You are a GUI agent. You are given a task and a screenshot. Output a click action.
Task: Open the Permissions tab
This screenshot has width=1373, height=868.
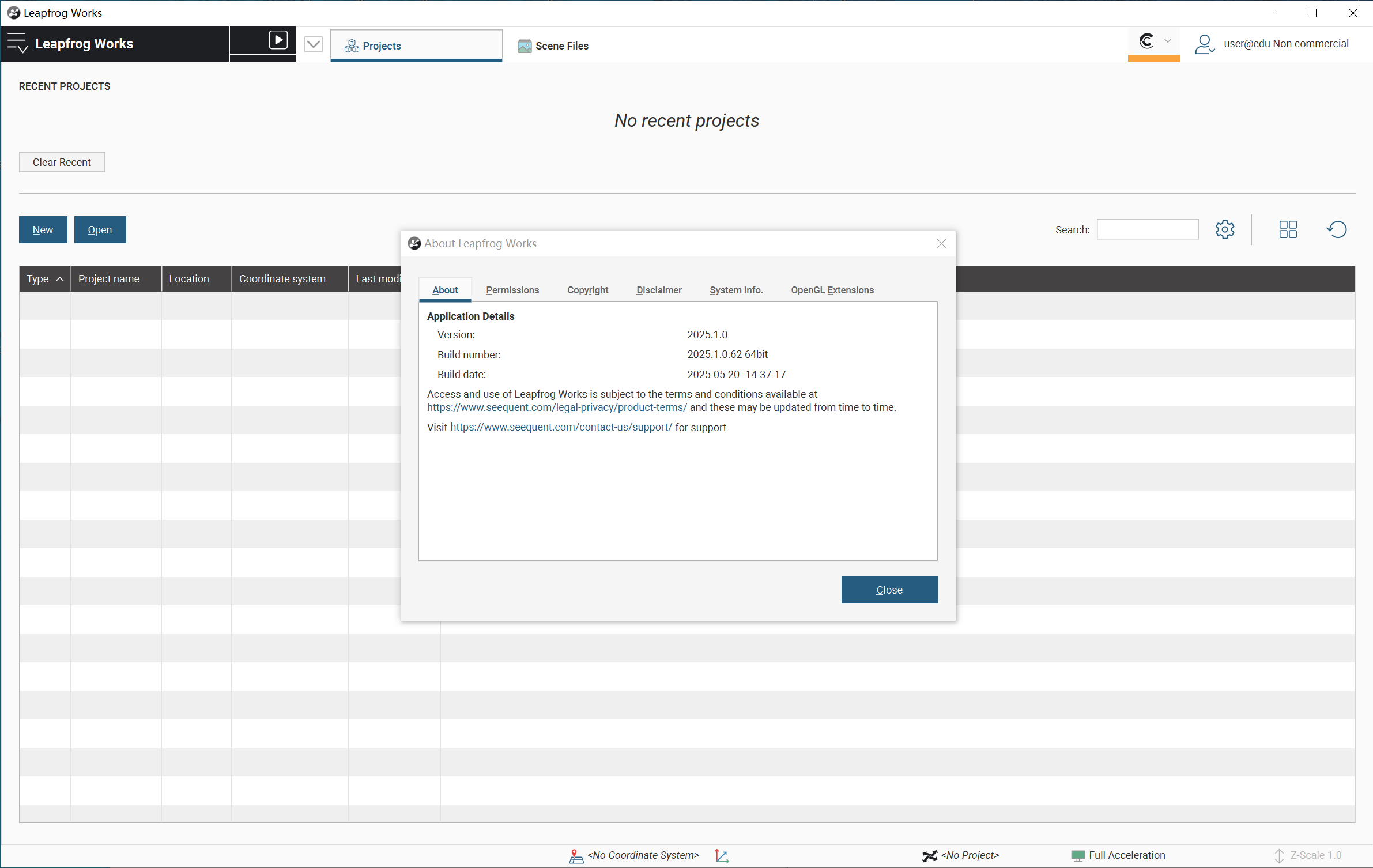512,290
